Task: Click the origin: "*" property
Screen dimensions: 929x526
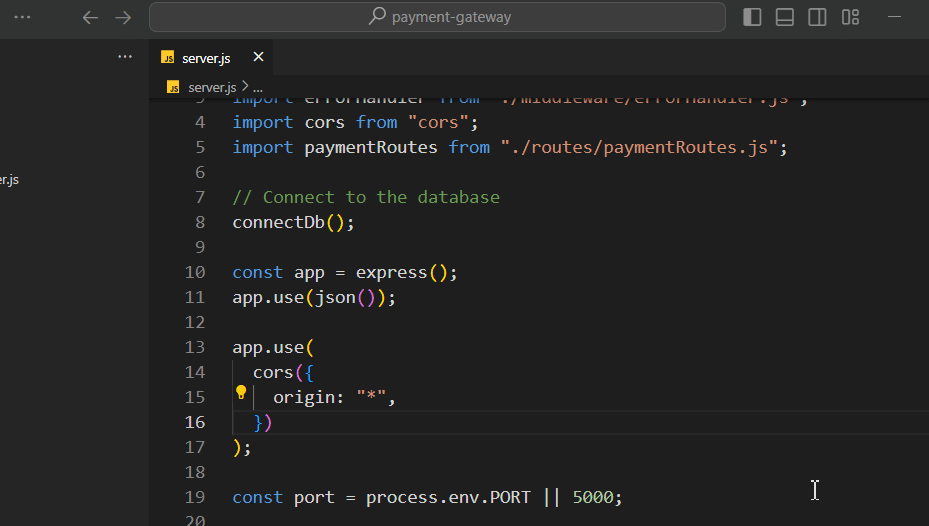Action: click(x=329, y=397)
